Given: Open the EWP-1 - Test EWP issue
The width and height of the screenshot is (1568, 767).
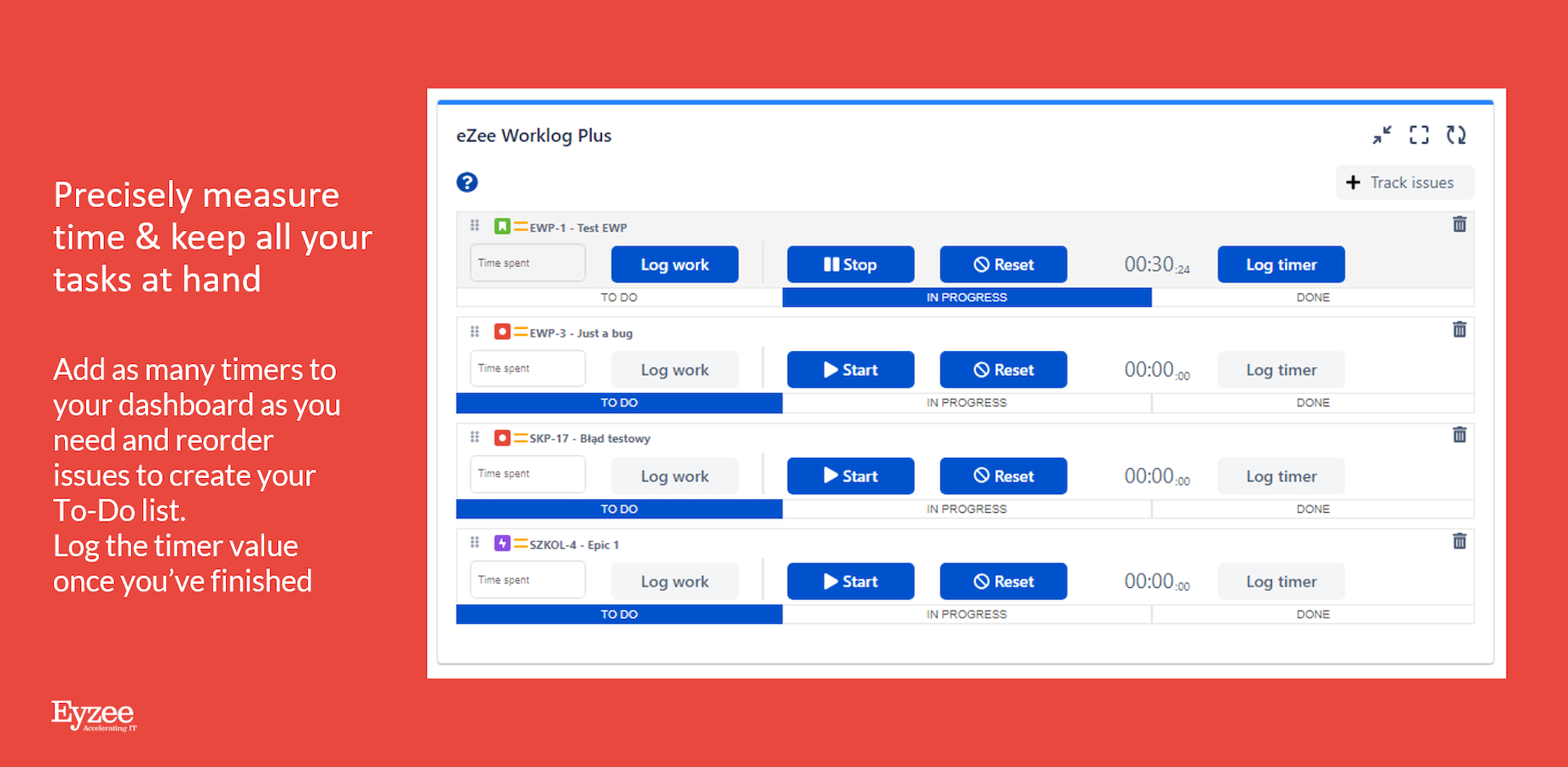Looking at the screenshot, I should click(578, 228).
